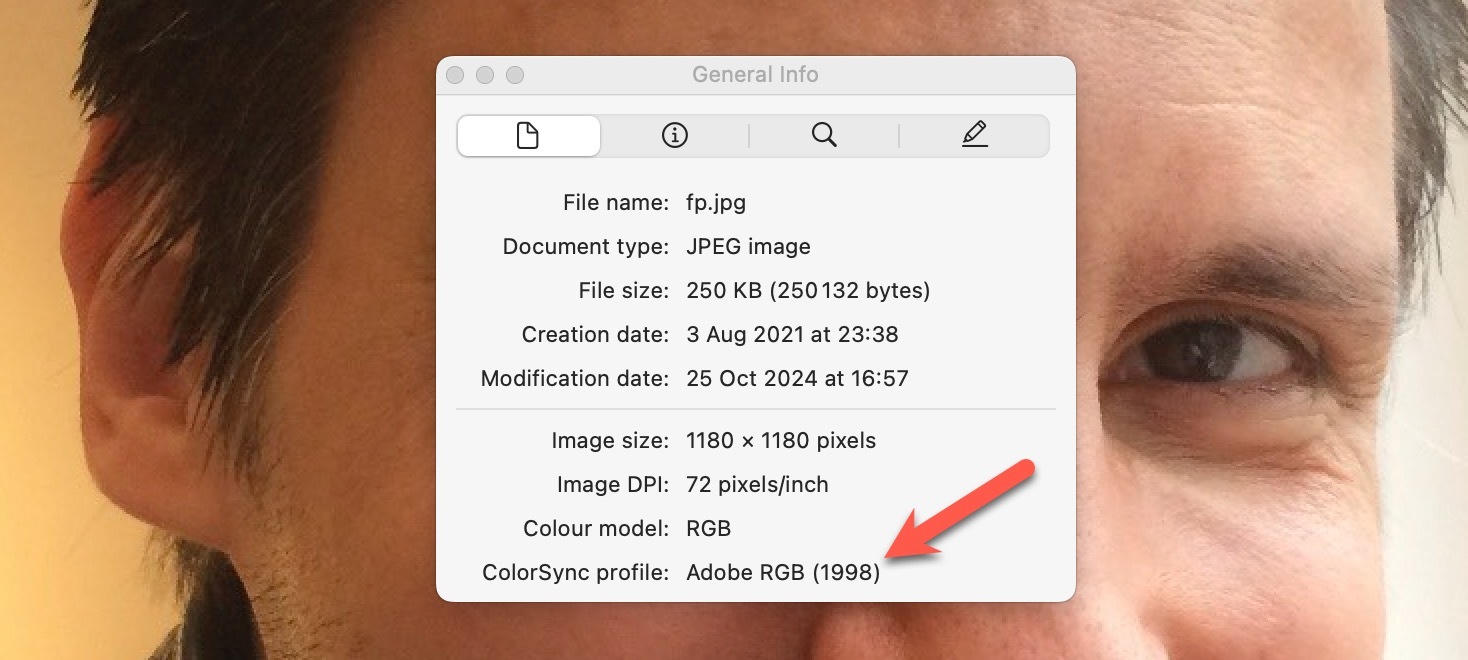Click the Modification date: label
The image size is (1468, 660).
574,379
